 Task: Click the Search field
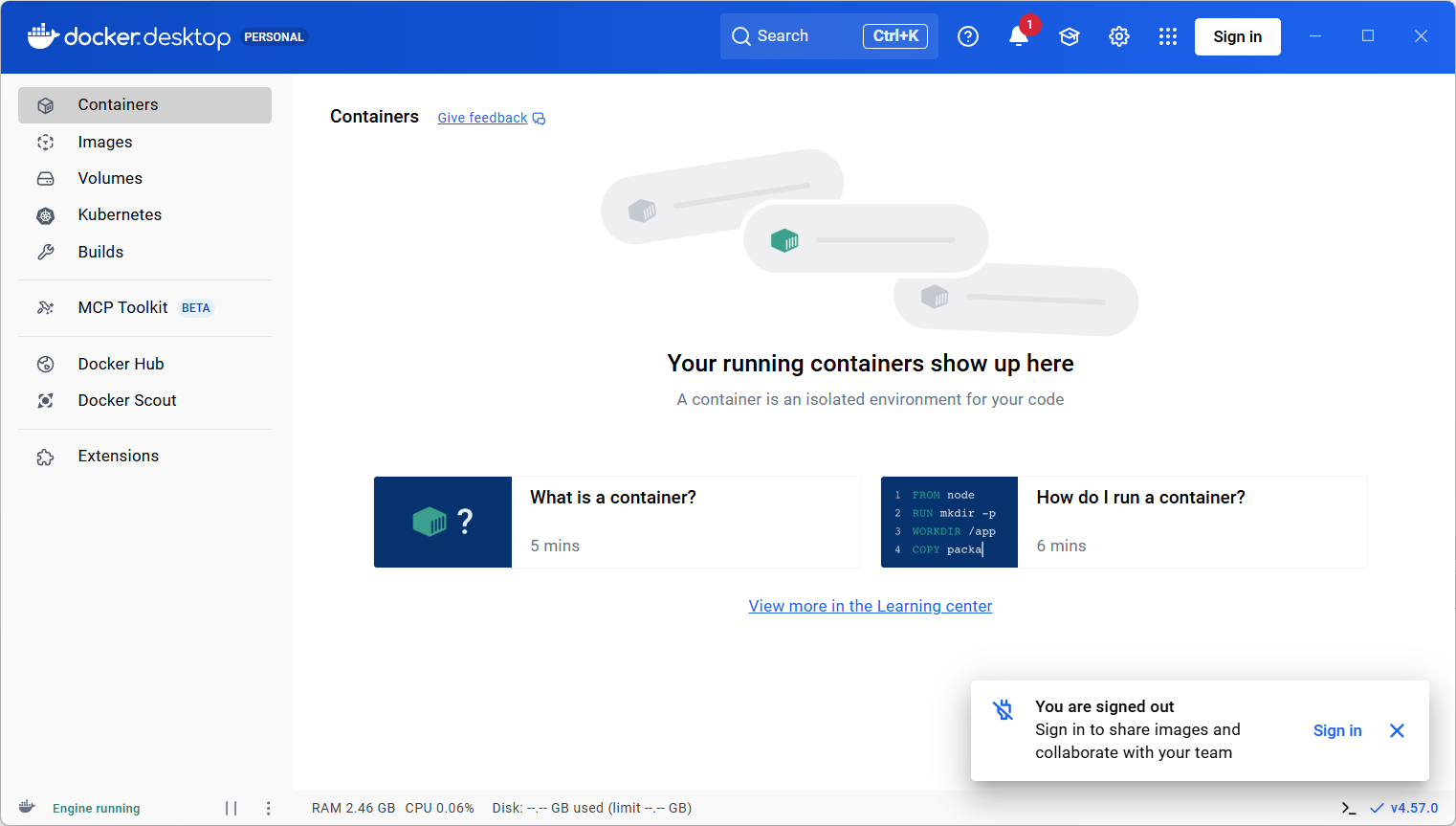point(828,36)
